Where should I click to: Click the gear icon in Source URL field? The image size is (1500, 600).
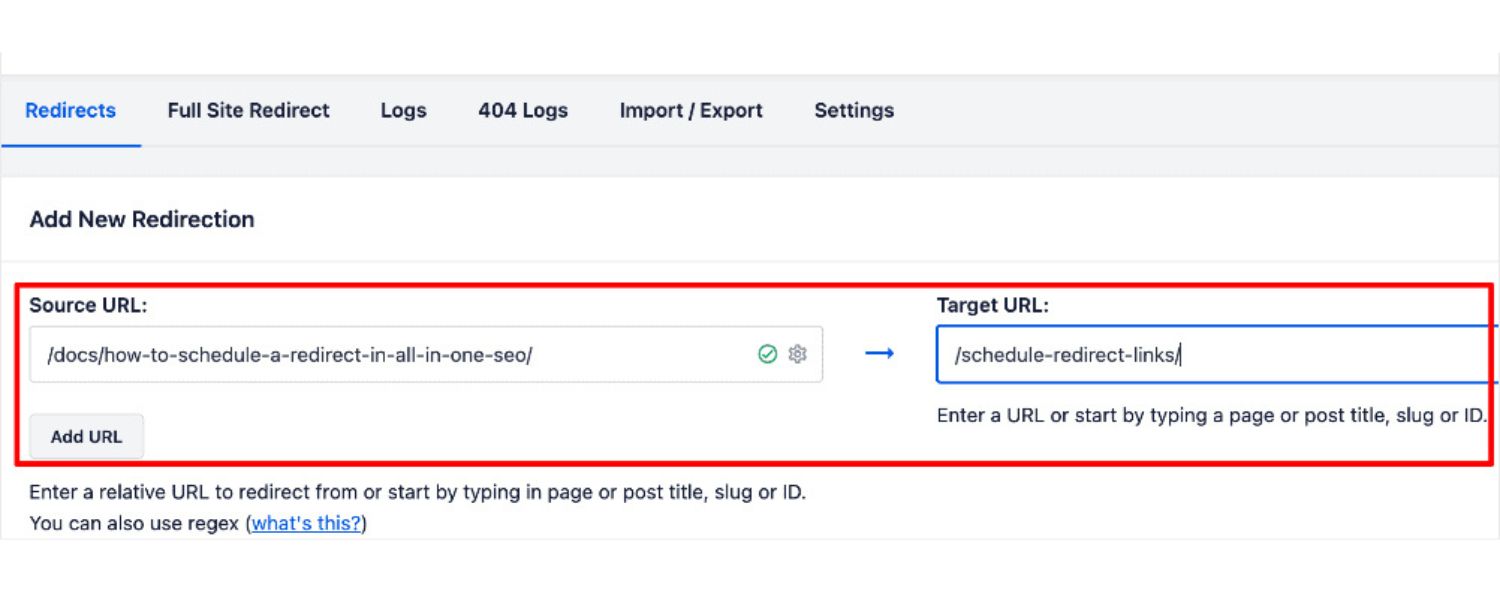tap(797, 354)
